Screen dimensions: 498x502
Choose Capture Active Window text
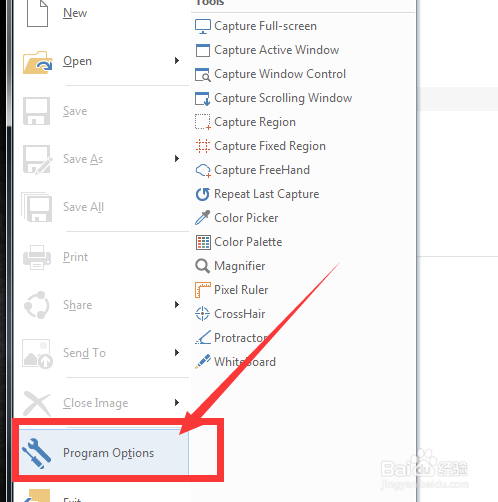pyautogui.click(x=277, y=50)
